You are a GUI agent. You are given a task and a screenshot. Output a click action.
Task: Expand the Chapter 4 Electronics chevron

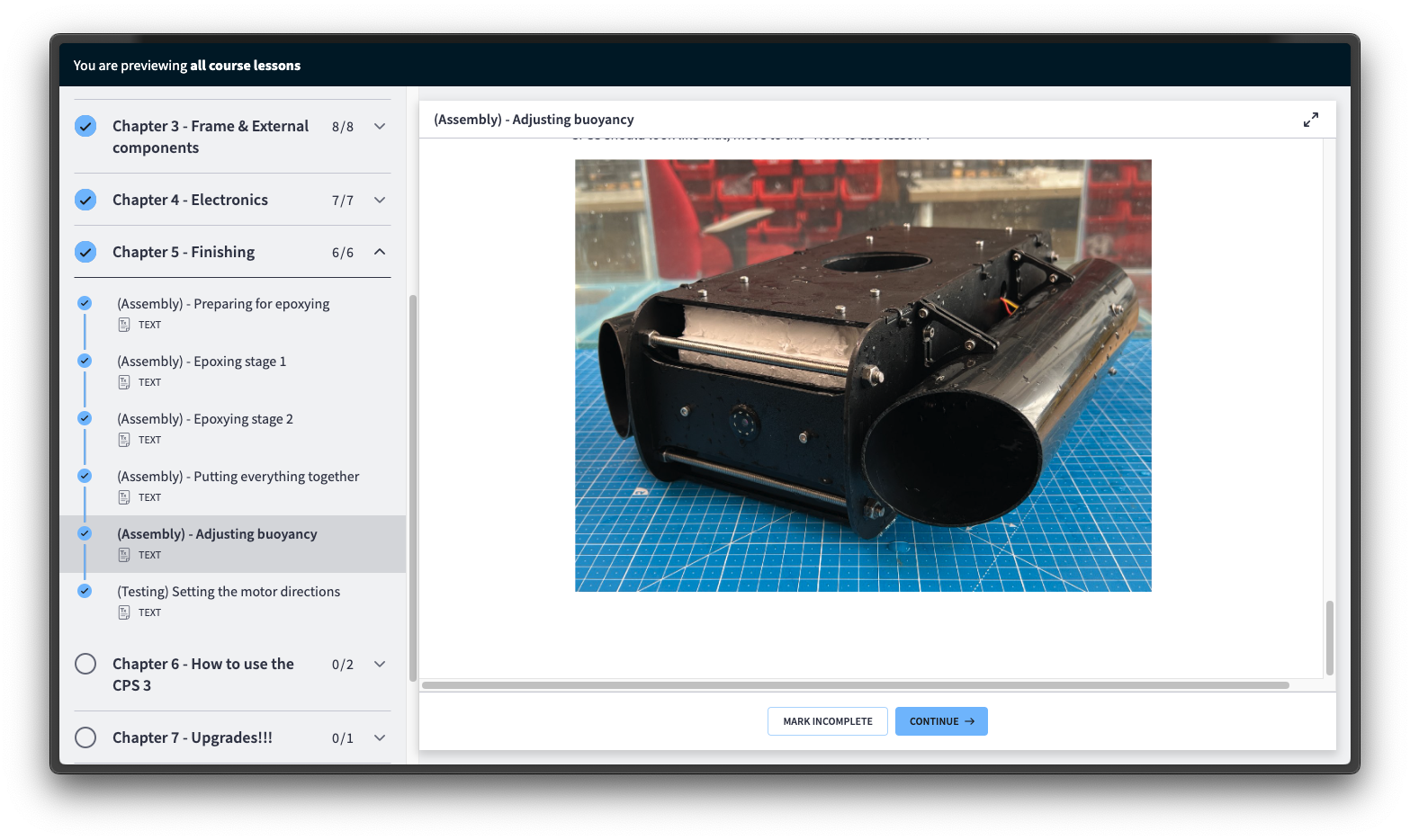click(x=380, y=200)
